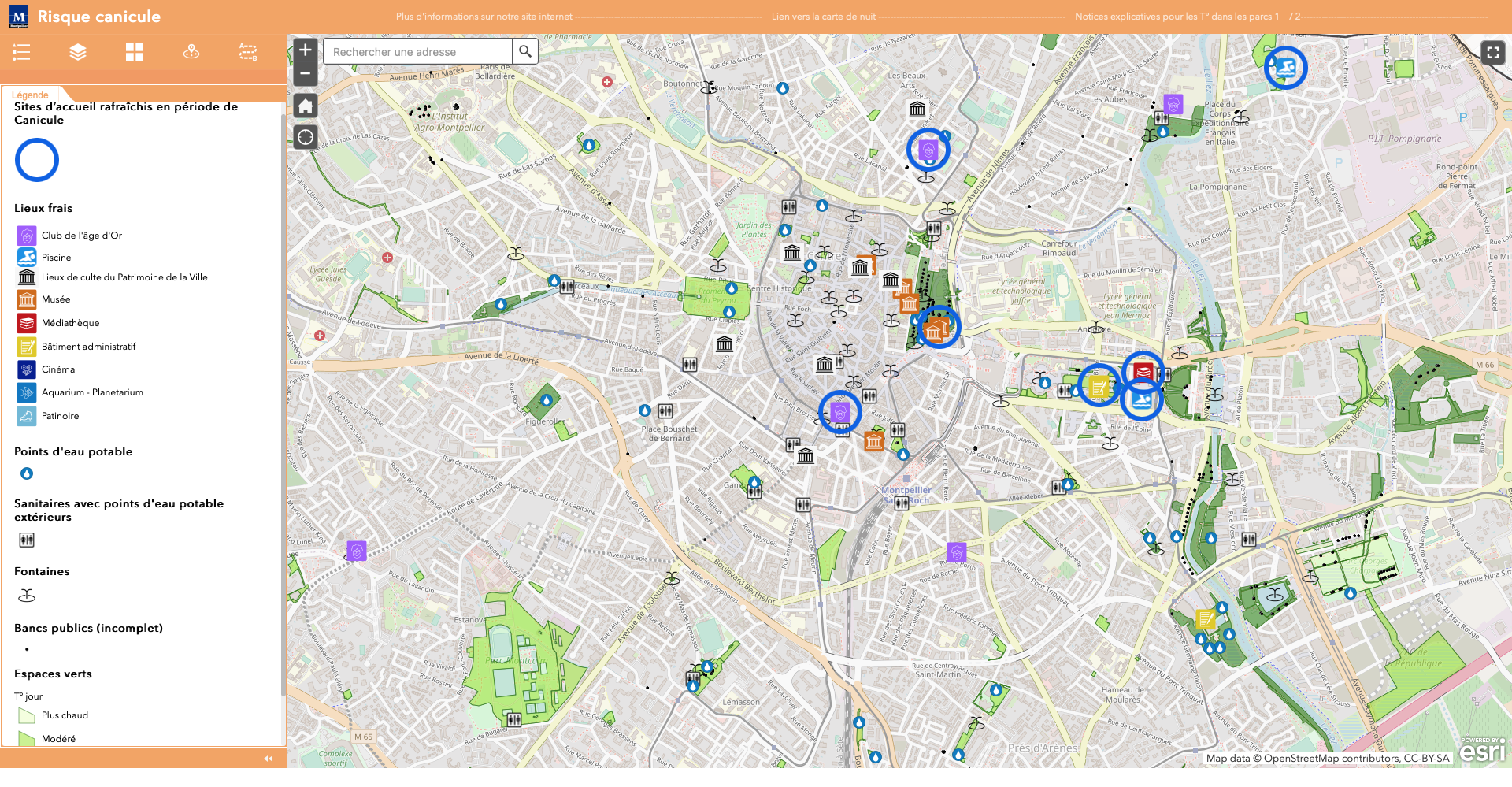This screenshot has height=787, width=1512.
Task: Open the legend list widget
Action: click(21, 53)
